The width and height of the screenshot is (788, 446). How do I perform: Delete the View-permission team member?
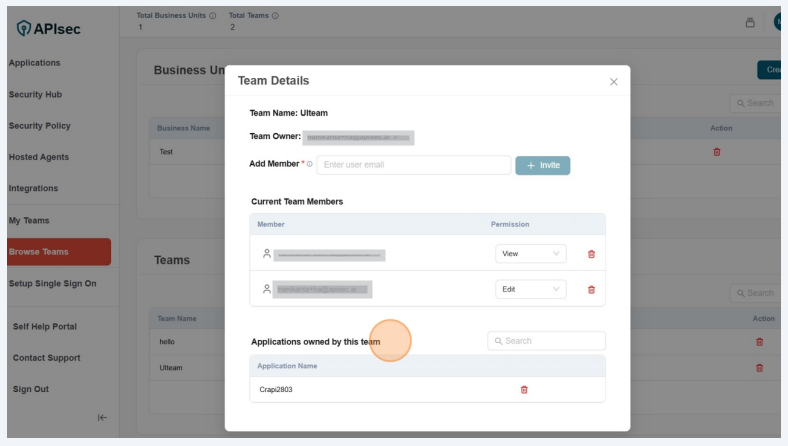pyautogui.click(x=591, y=254)
